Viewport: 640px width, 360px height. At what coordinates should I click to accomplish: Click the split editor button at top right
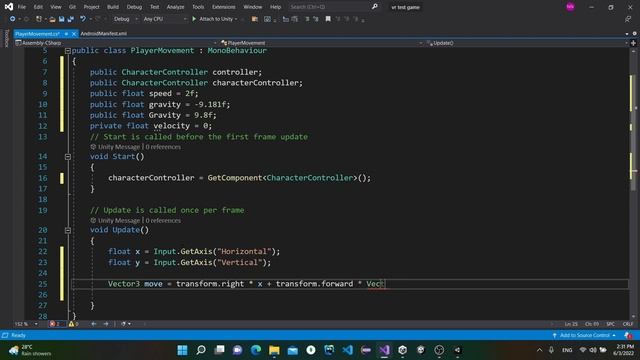[x=633, y=43]
